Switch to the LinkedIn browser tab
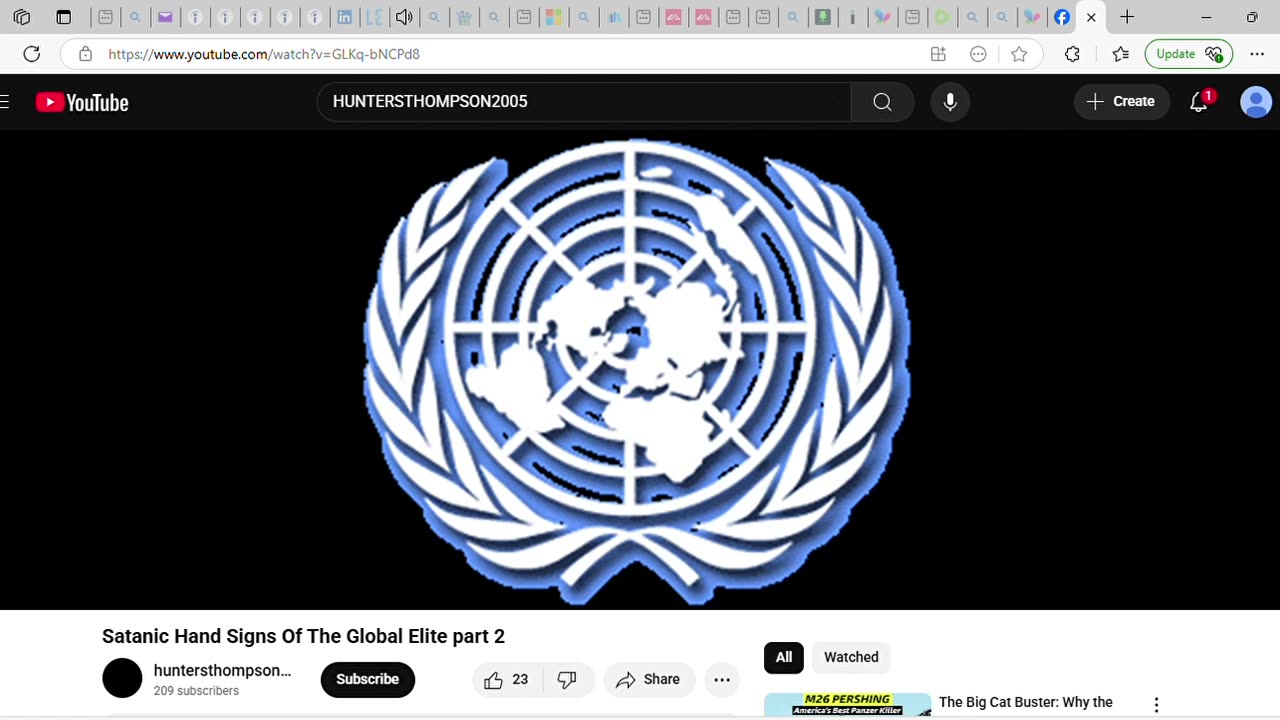This screenshot has height=720, width=1280. 344,17
